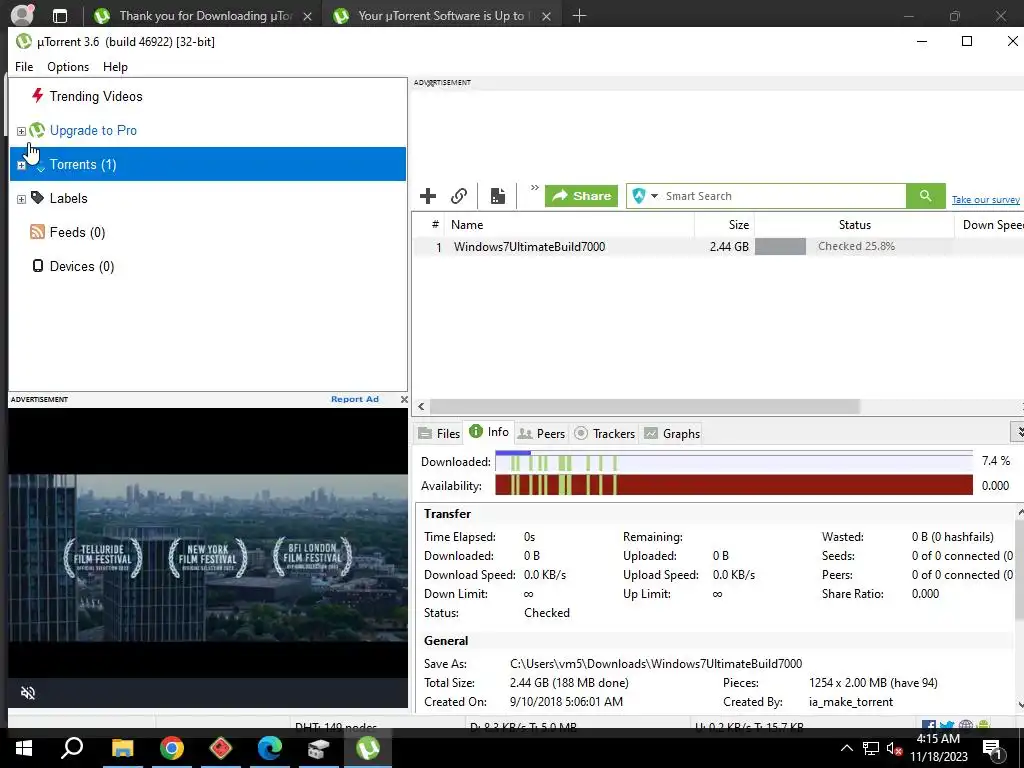Click the Trending Videos lightning bolt icon
Image resolution: width=1024 pixels, height=768 pixels.
pos(38,96)
